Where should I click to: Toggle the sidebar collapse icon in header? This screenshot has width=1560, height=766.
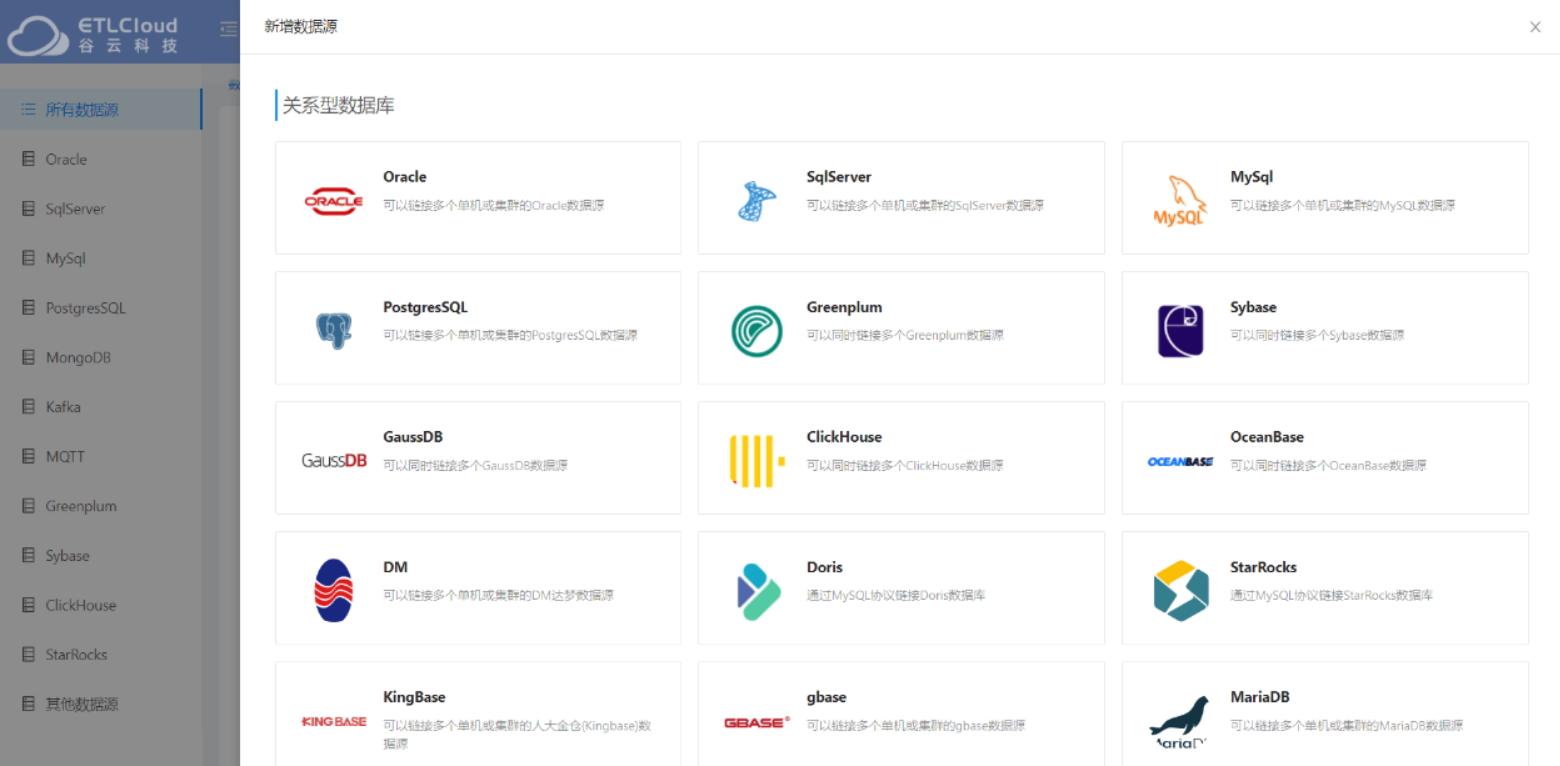pos(228,29)
